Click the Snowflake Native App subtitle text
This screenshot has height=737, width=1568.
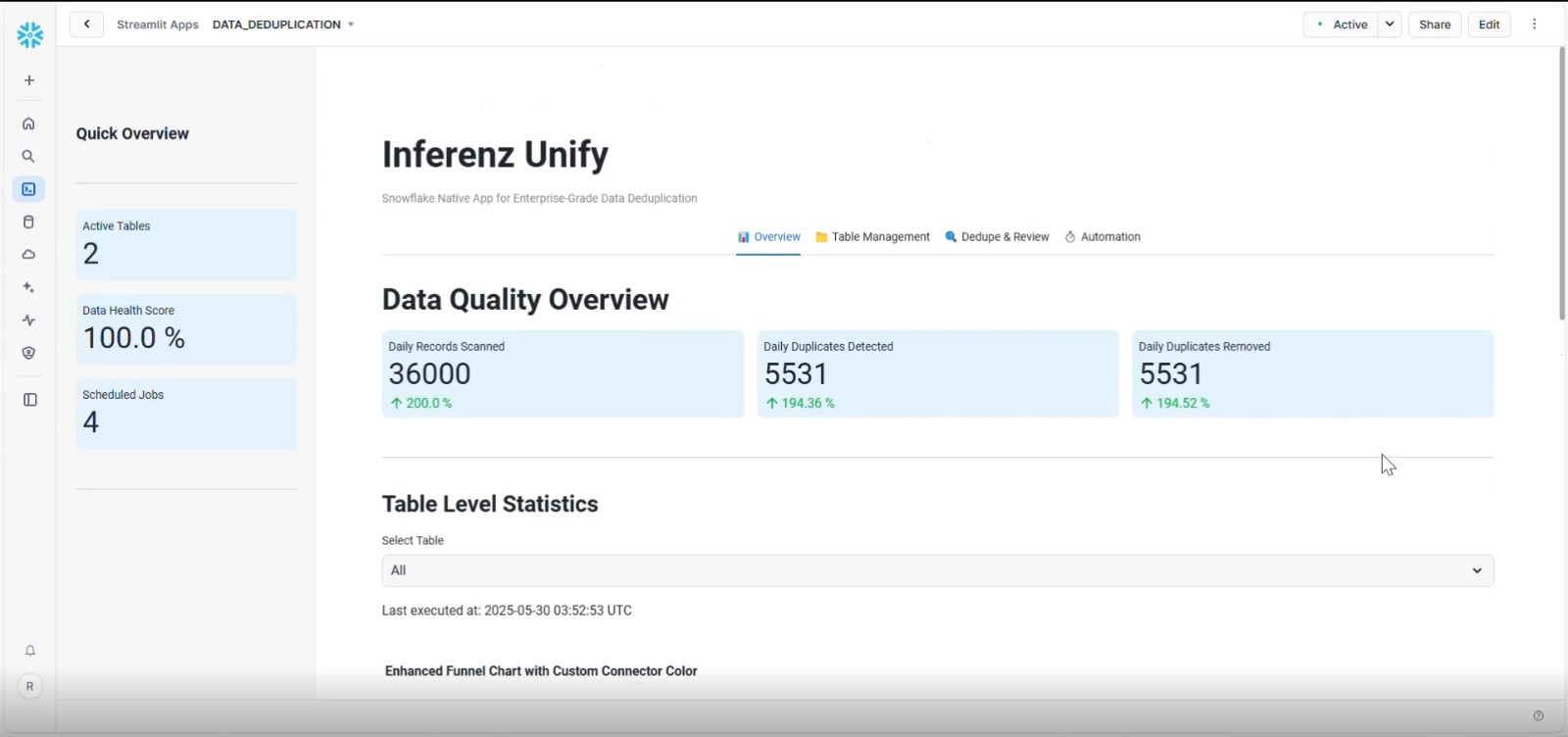tap(539, 198)
